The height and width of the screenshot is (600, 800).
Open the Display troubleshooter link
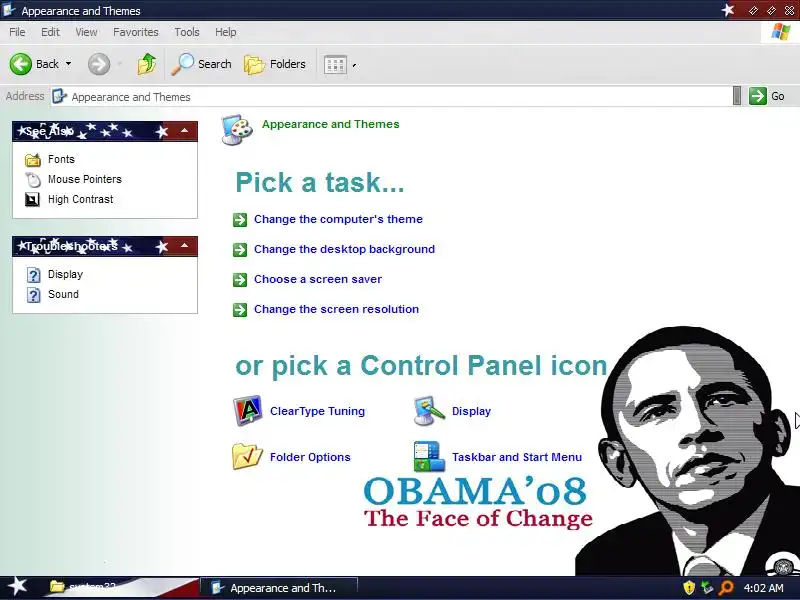(65, 274)
